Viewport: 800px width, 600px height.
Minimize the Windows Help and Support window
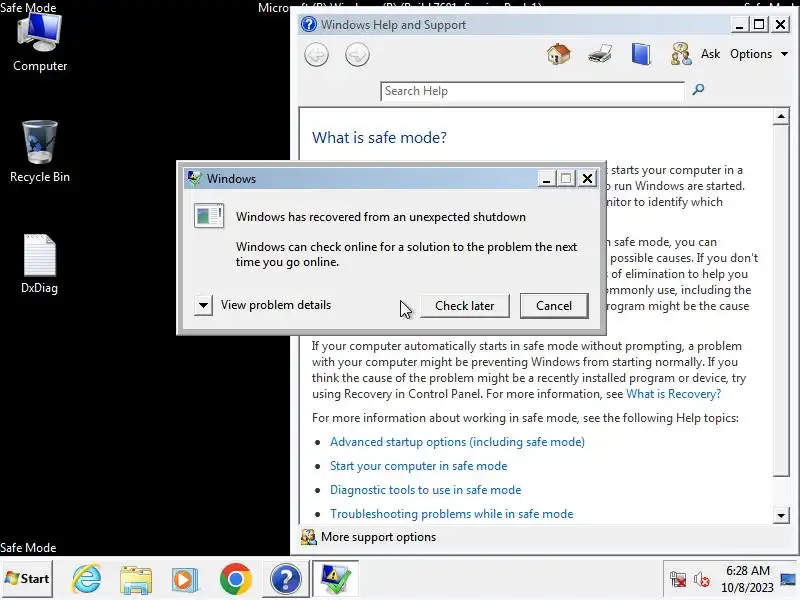[739, 24]
